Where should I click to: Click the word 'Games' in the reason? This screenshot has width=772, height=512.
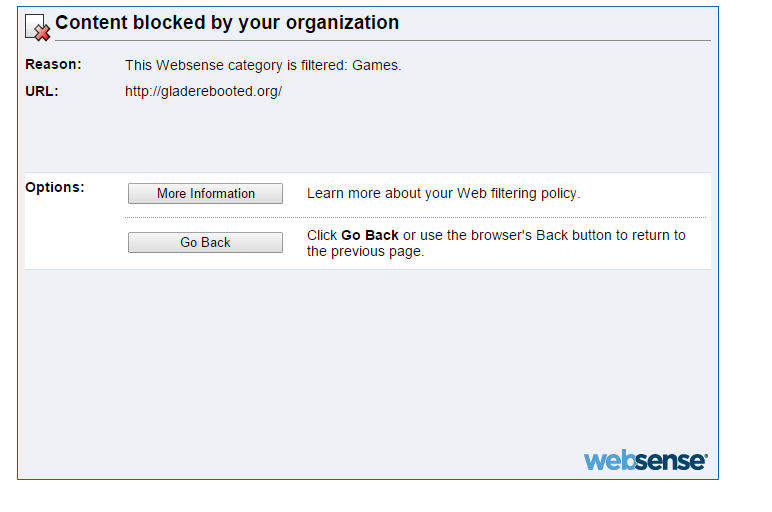[375, 65]
